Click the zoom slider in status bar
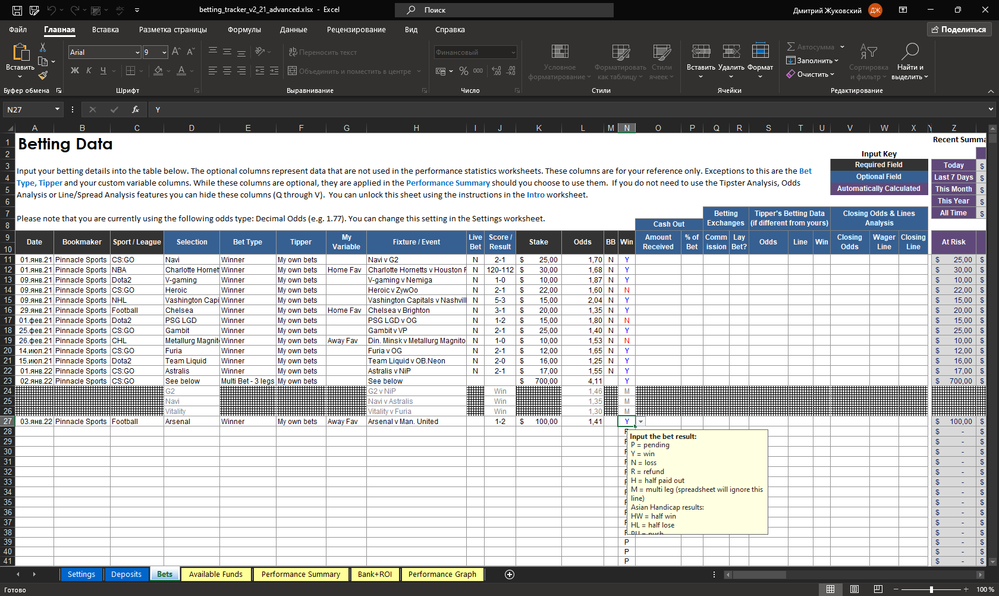 932,589
